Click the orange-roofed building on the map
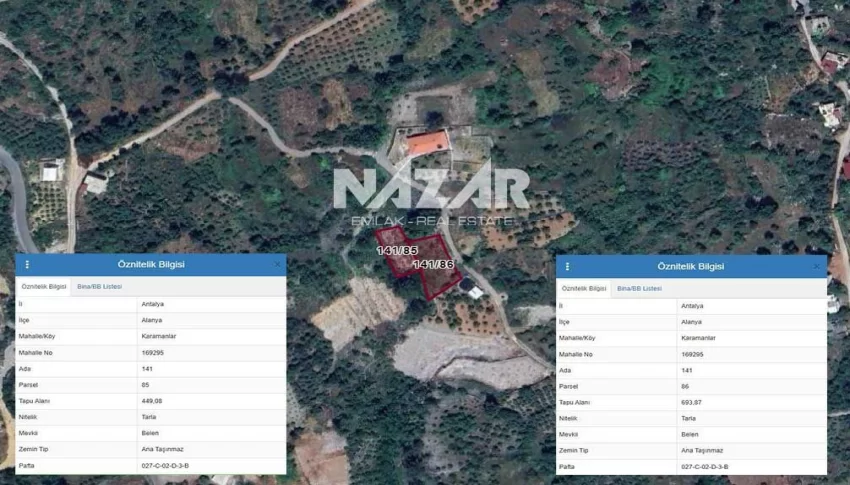Viewport: 850px width, 485px height. click(x=427, y=144)
